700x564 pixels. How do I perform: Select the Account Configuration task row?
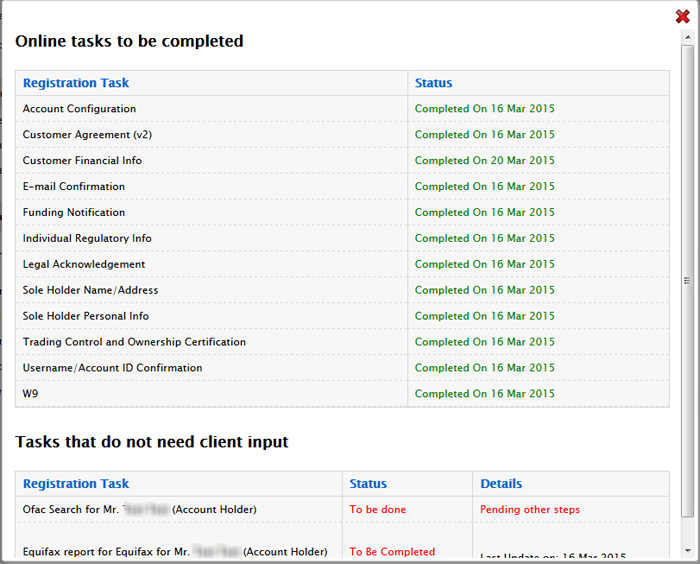click(x=80, y=109)
